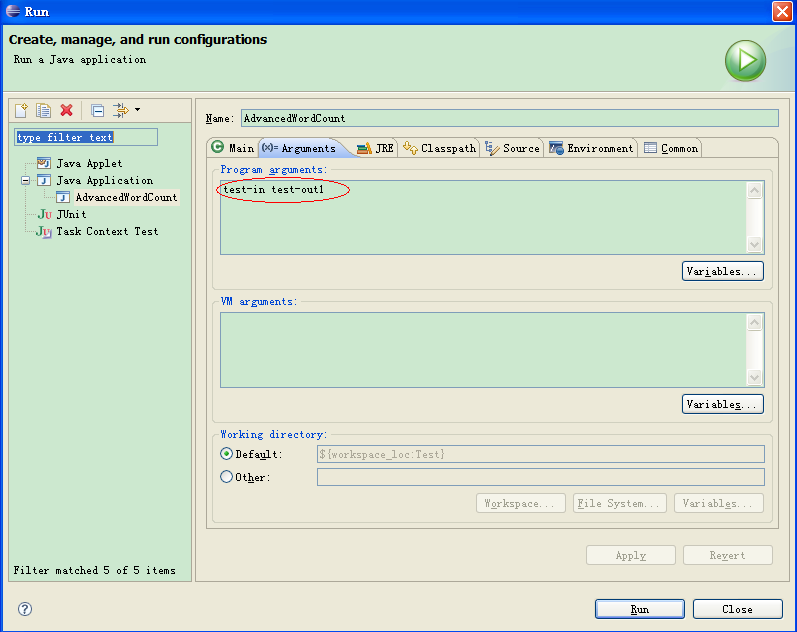This screenshot has height=632, width=797.
Task: Open filter dropdown arrow in toolbar
Action: 137,110
